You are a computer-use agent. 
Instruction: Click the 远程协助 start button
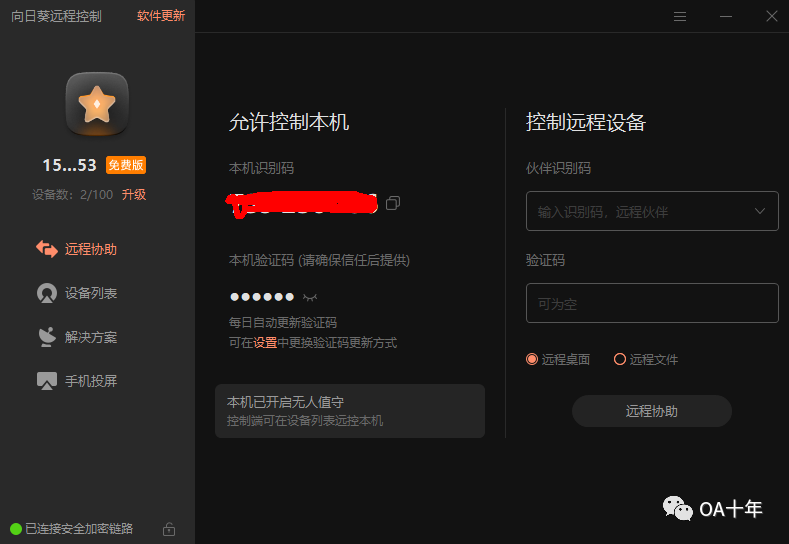(x=652, y=411)
